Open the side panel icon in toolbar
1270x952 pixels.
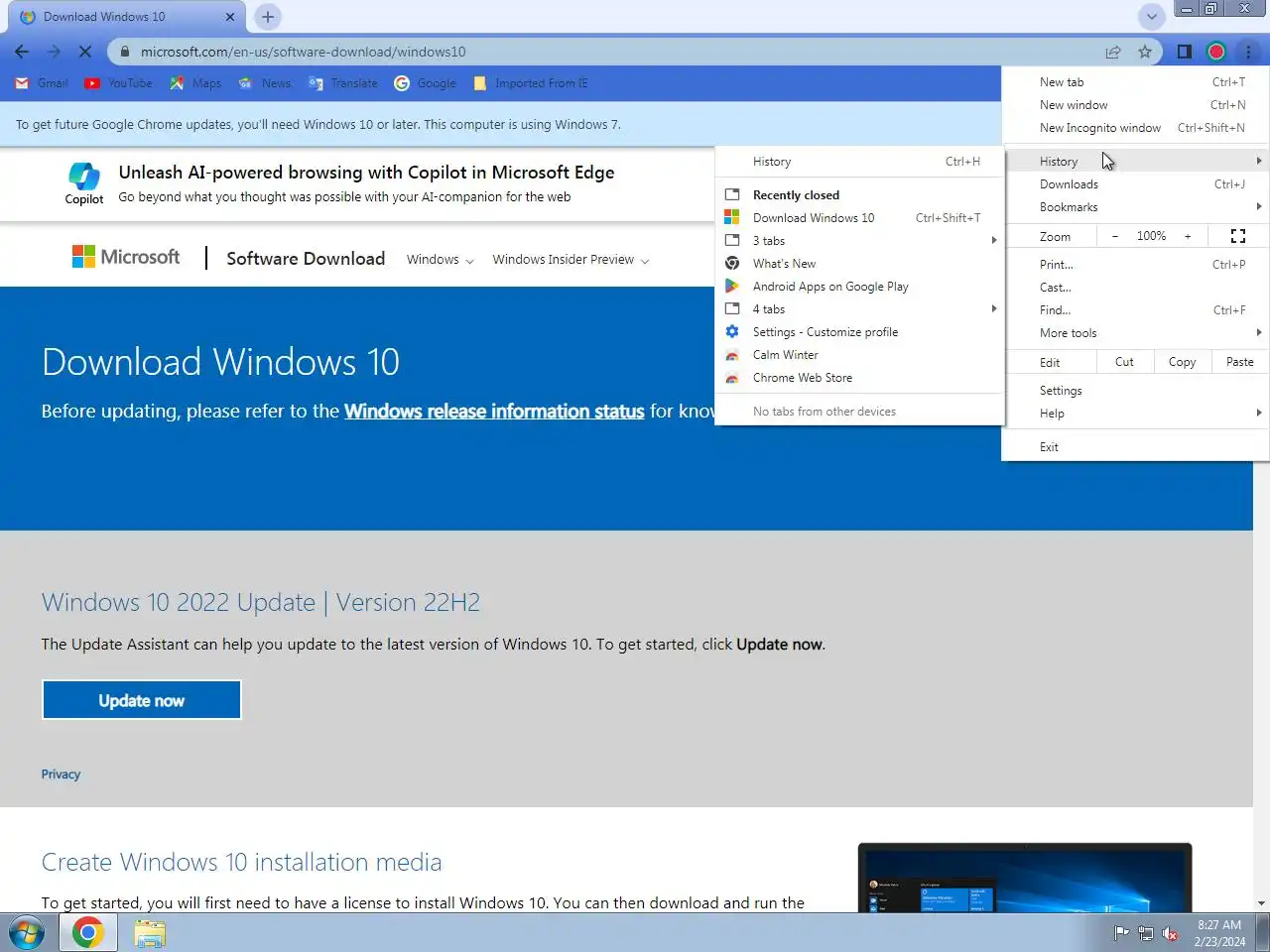(1184, 52)
